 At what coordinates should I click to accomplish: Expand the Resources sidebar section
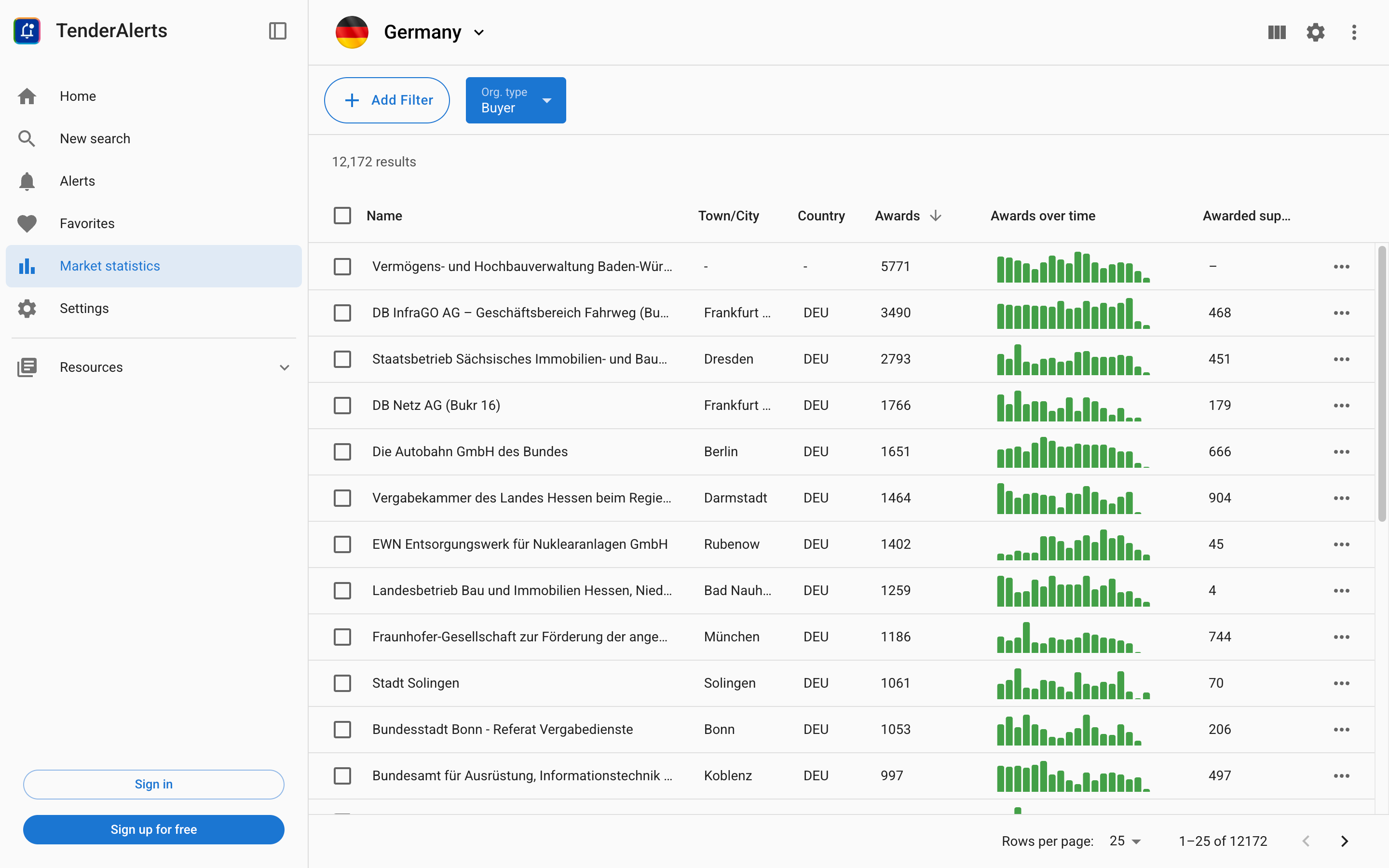(x=153, y=367)
